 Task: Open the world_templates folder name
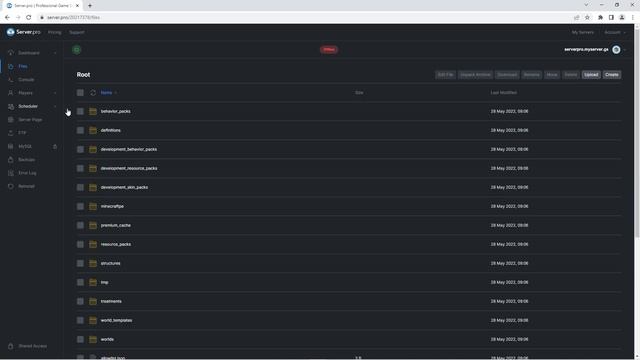point(116,320)
